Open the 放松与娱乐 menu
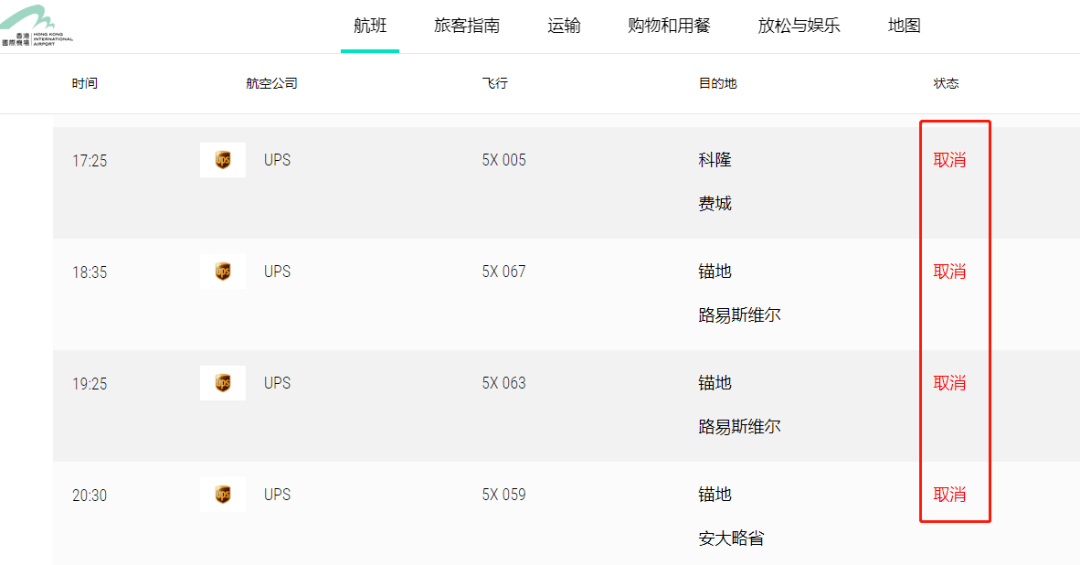Viewport: 1080px width, 565px height. tap(799, 26)
